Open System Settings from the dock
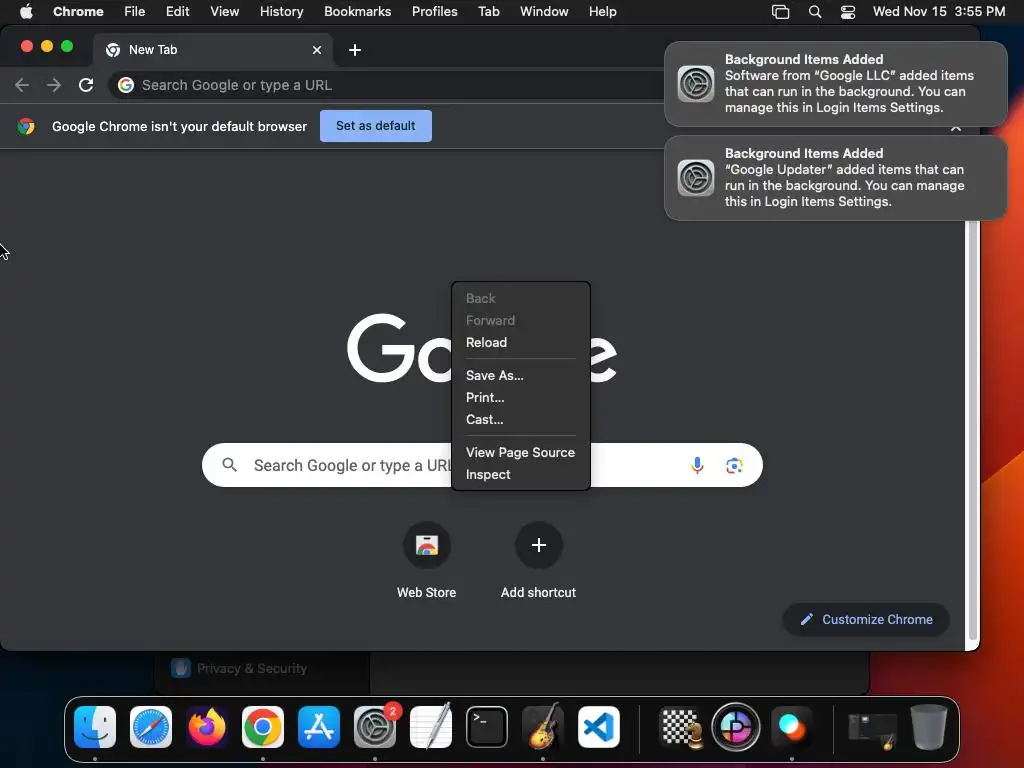 tap(375, 727)
